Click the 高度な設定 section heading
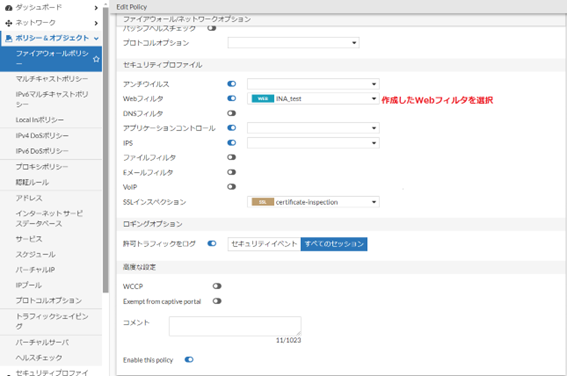567x376 pixels. pyautogui.click(x=139, y=267)
